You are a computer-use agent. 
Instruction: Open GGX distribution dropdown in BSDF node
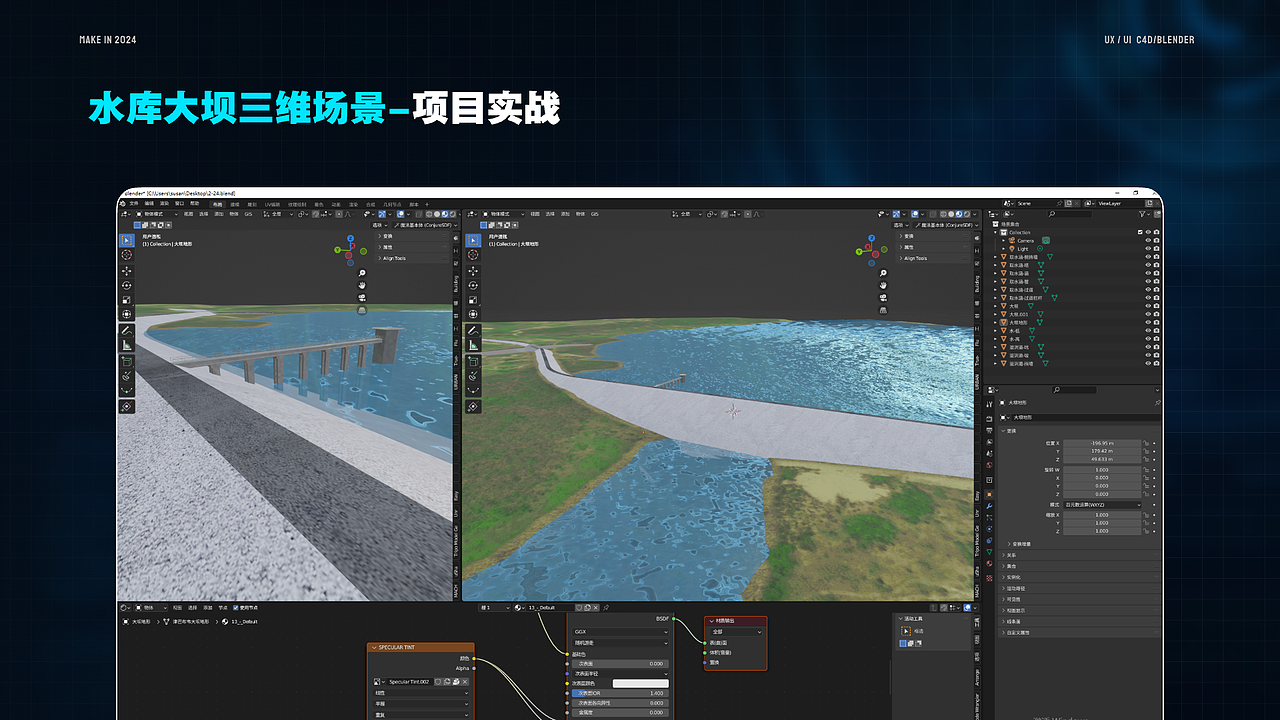click(620, 631)
